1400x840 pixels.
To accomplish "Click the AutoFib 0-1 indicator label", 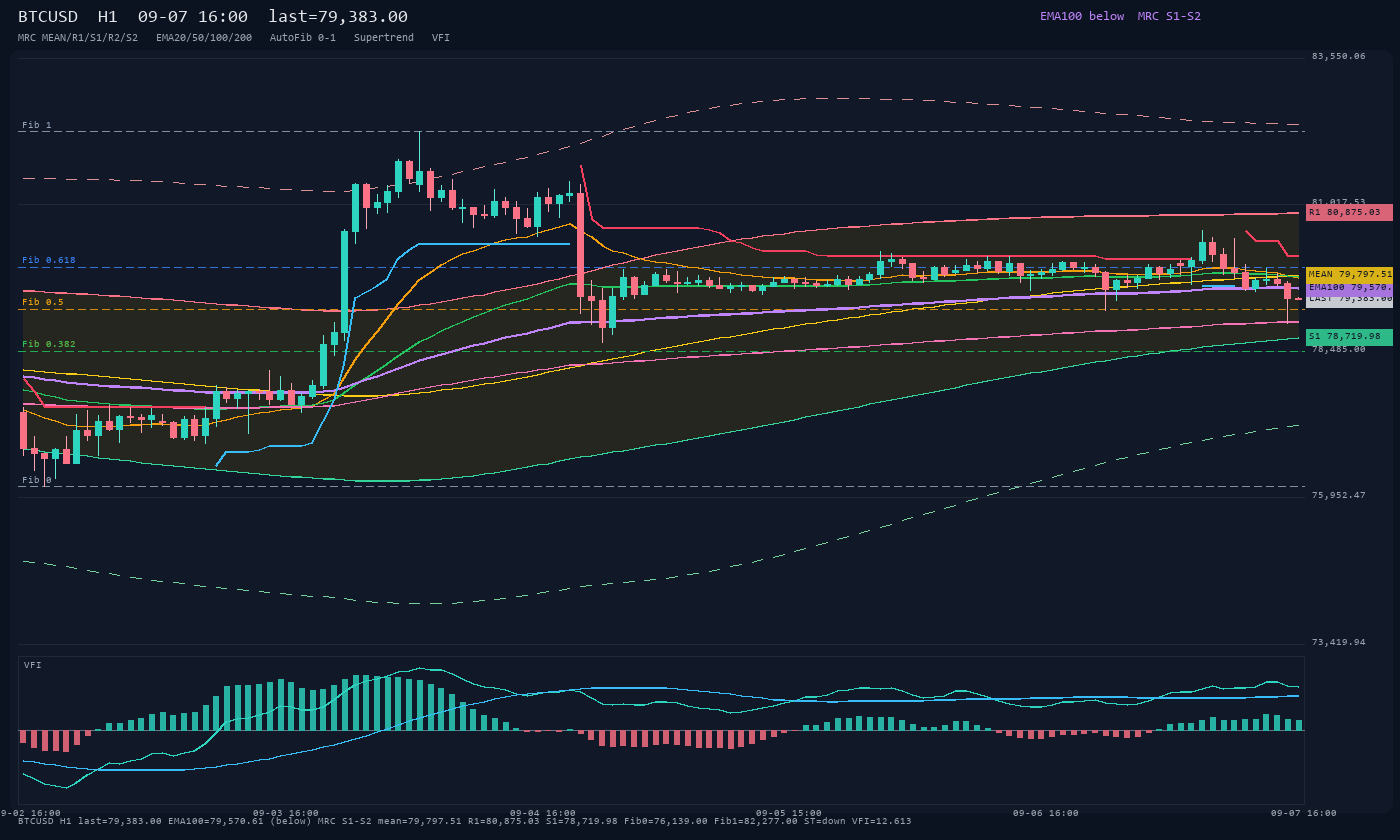I will [303, 38].
